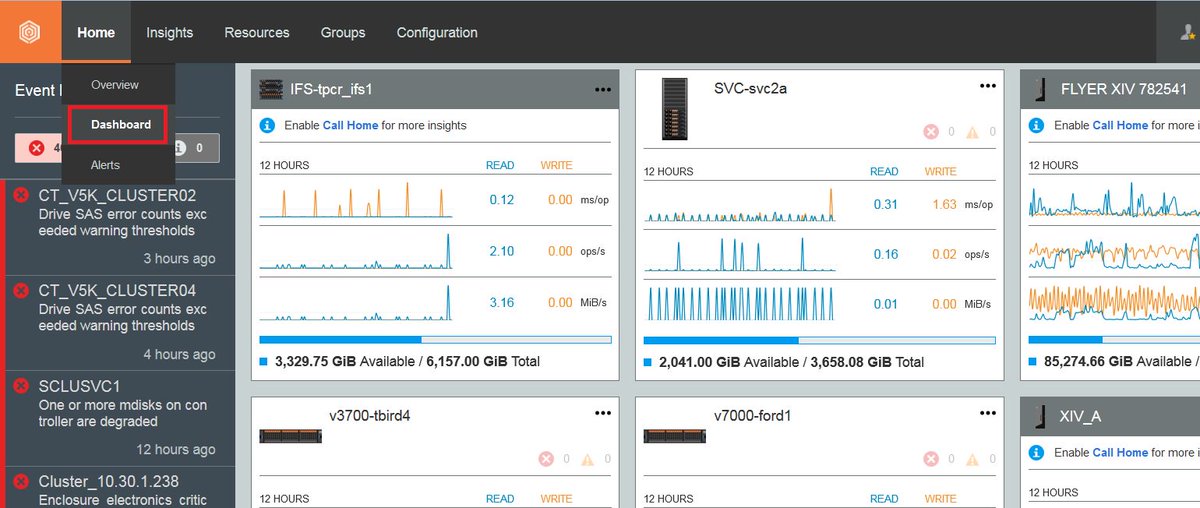
Task: Click info icon in XIV_A card
Action: (x=1036, y=452)
